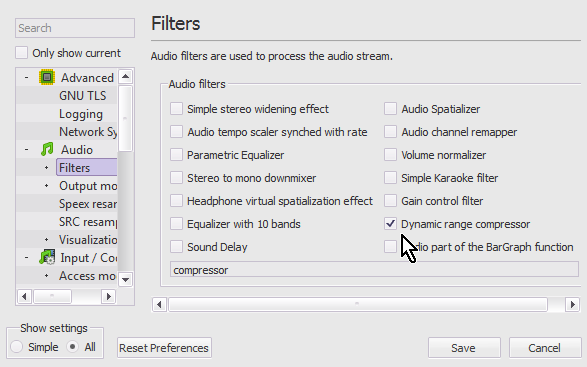Select the Simple show settings radio

[16, 347]
